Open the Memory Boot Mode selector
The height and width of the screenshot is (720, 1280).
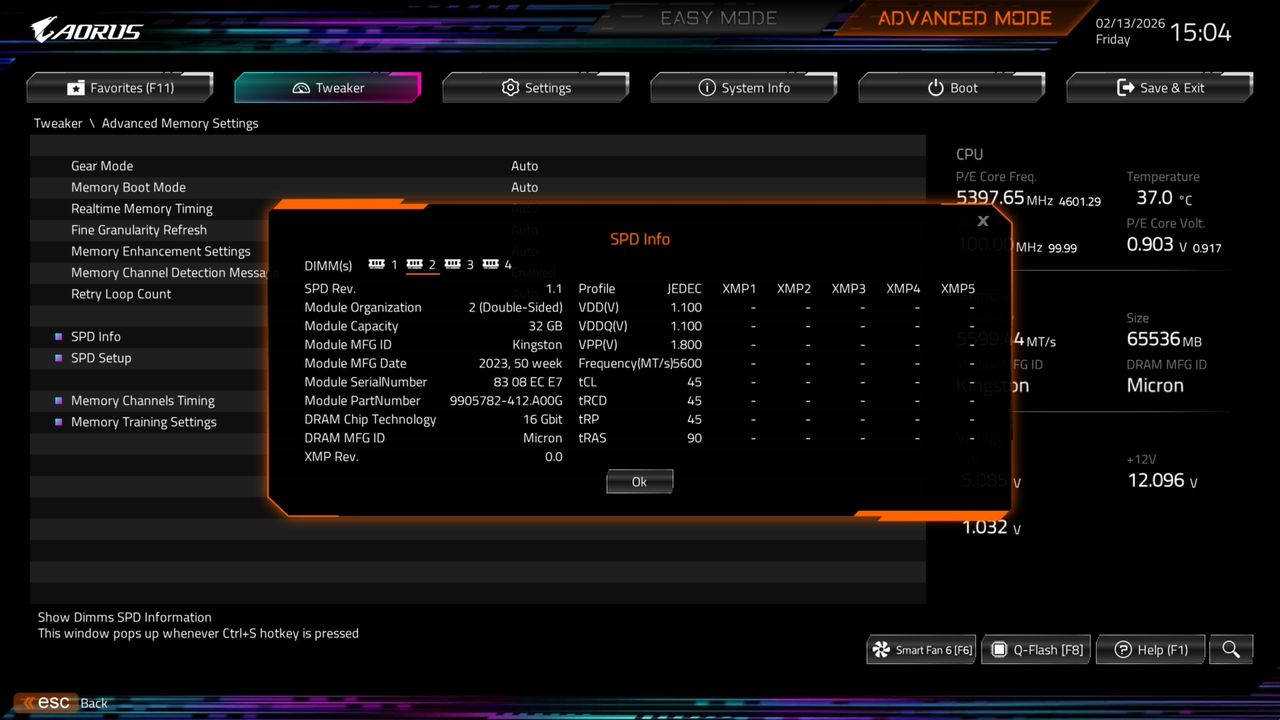point(128,187)
